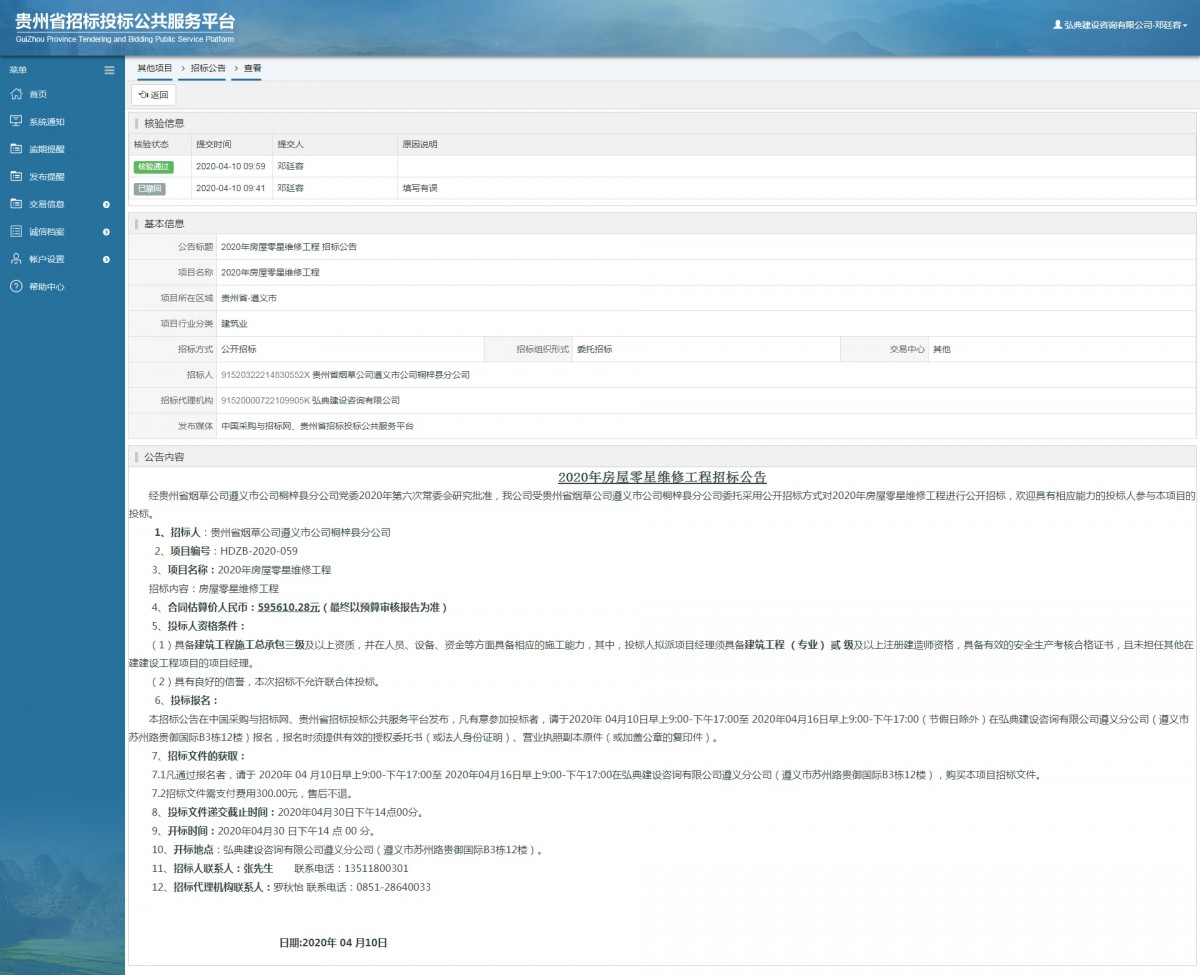This screenshot has width=1200, height=975.
Task: Expand the 帐户设置 submenu arrow
Action: [x=107, y=259]
